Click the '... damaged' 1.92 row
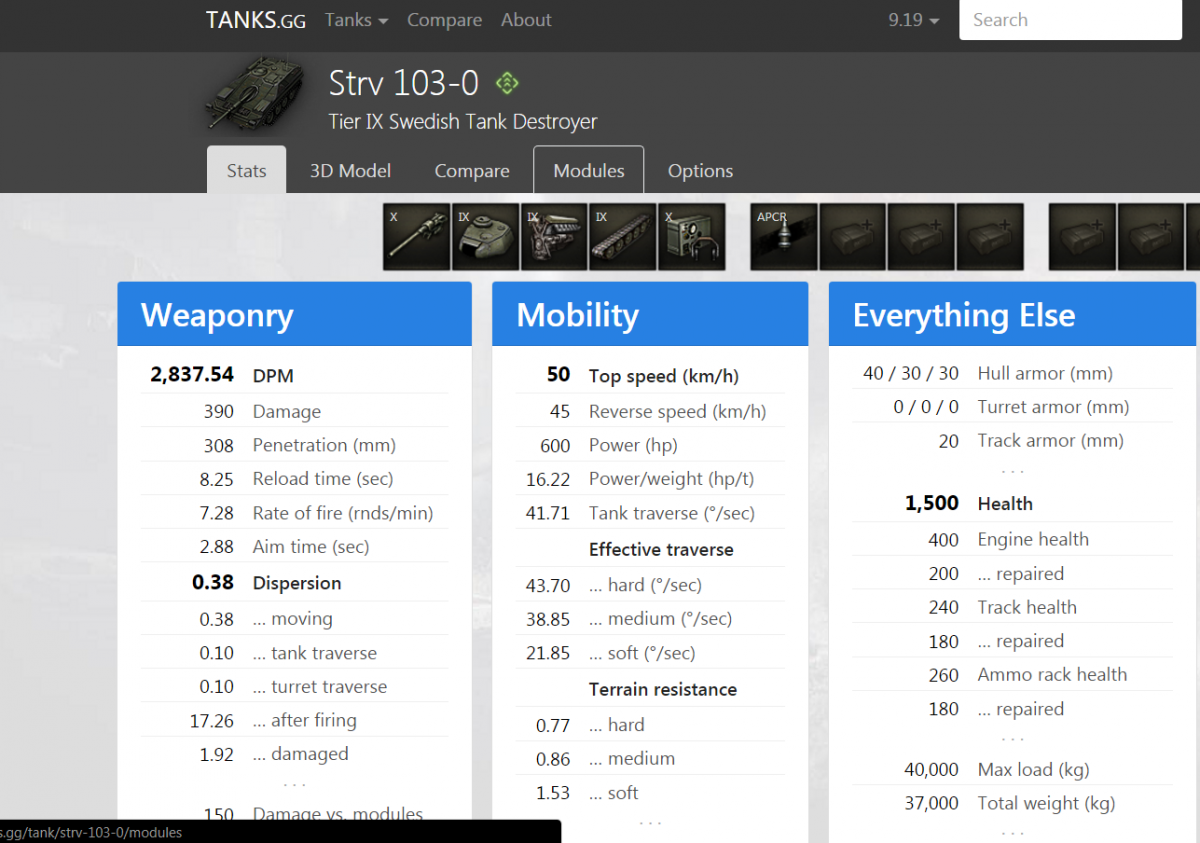This screenshot has height=843, width=1200. coord(294,754)
